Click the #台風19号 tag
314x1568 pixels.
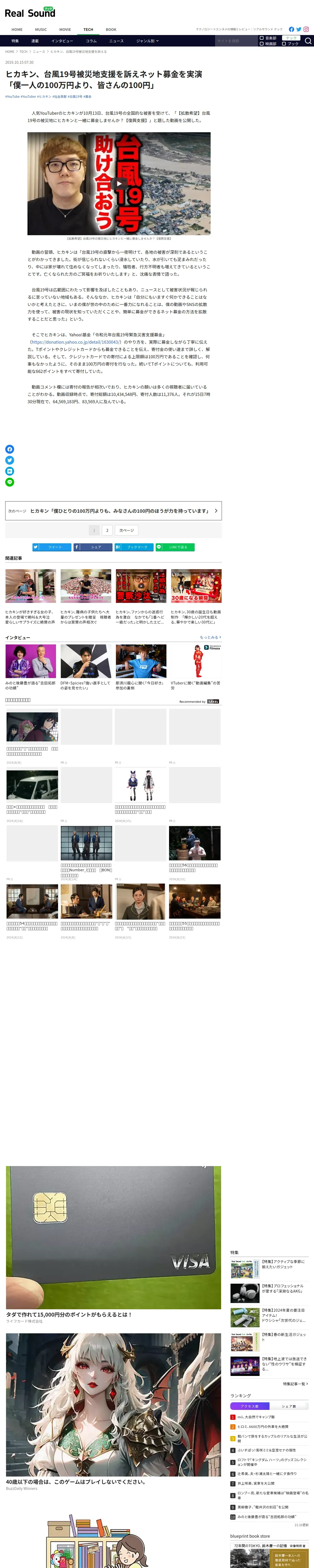coord(75,96)
